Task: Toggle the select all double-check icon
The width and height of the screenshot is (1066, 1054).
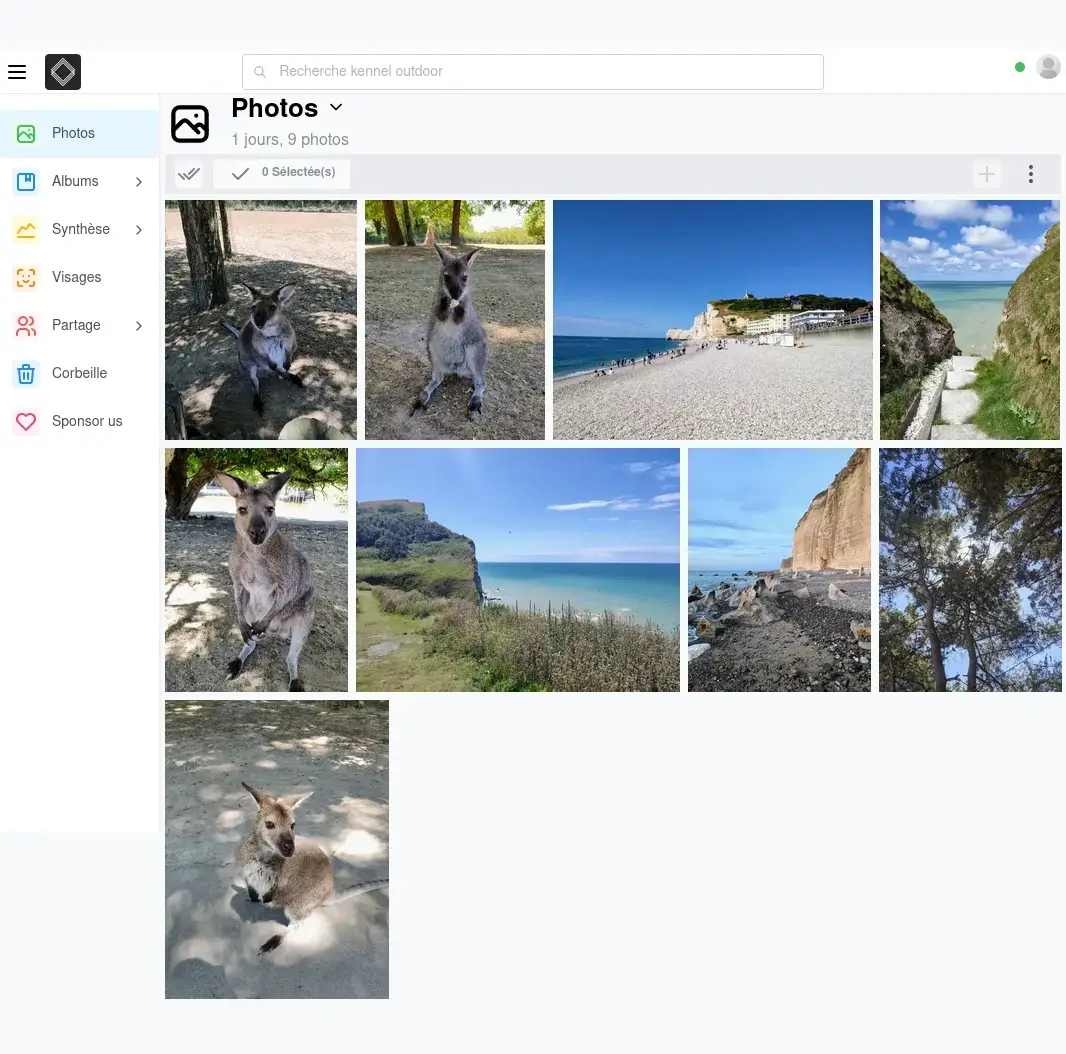Action: coord(189,174)
